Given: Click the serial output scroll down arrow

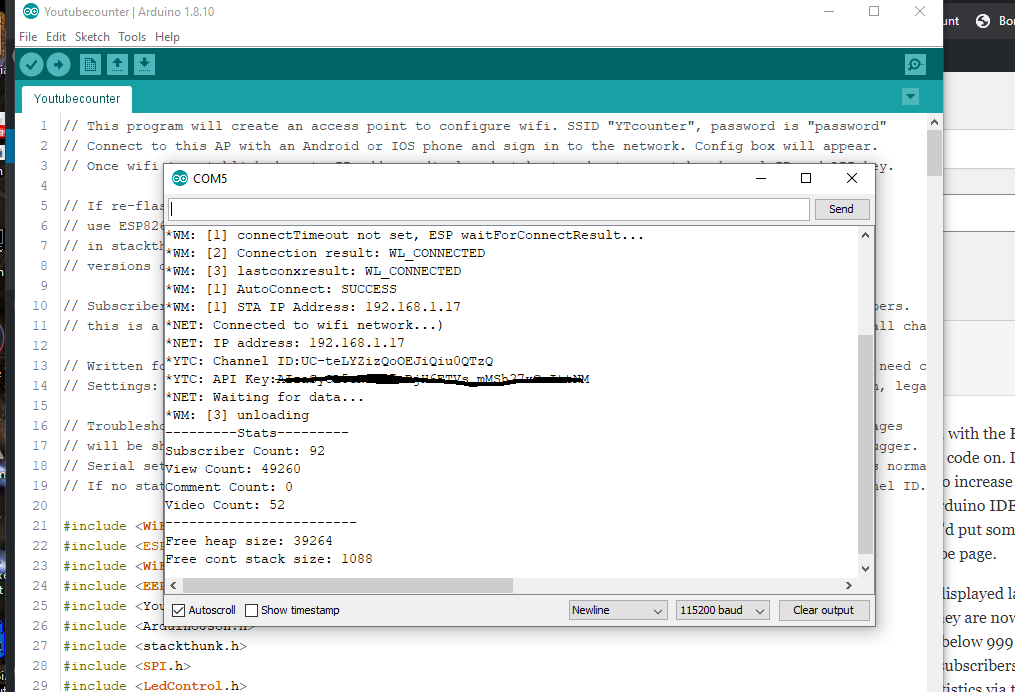Looking at the screenshot, I should pyautogui.click(x=865, y=568).
